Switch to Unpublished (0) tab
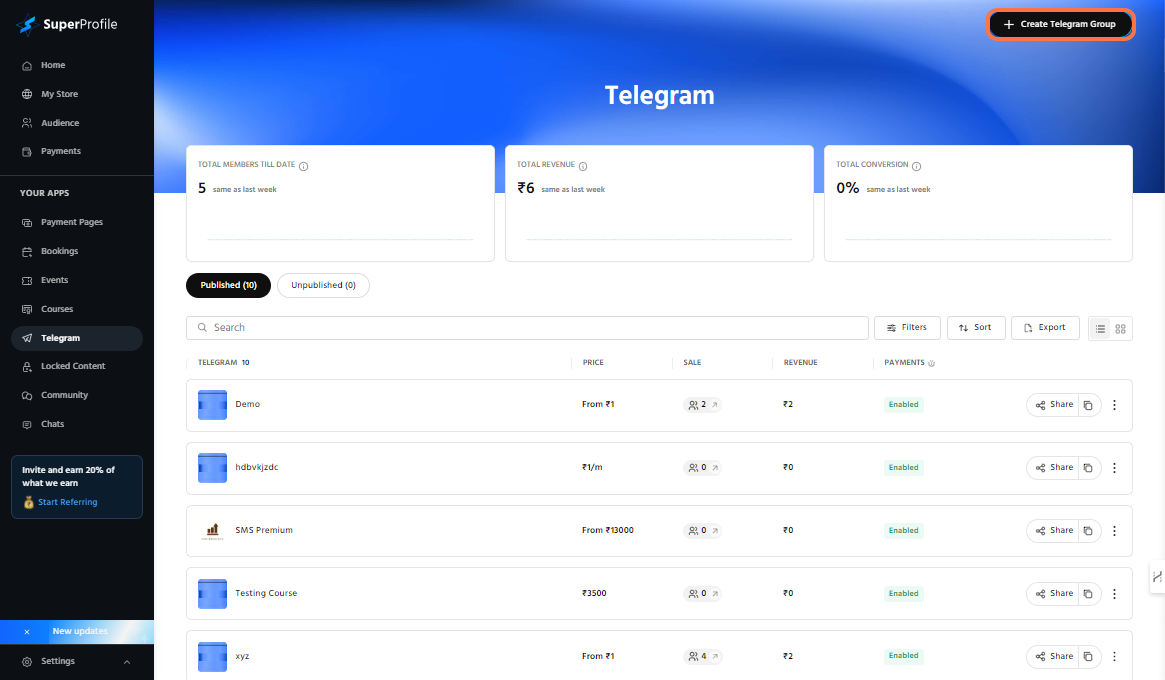The height and width of the screenshot is (680, 1165). click(x=323, y=285)
